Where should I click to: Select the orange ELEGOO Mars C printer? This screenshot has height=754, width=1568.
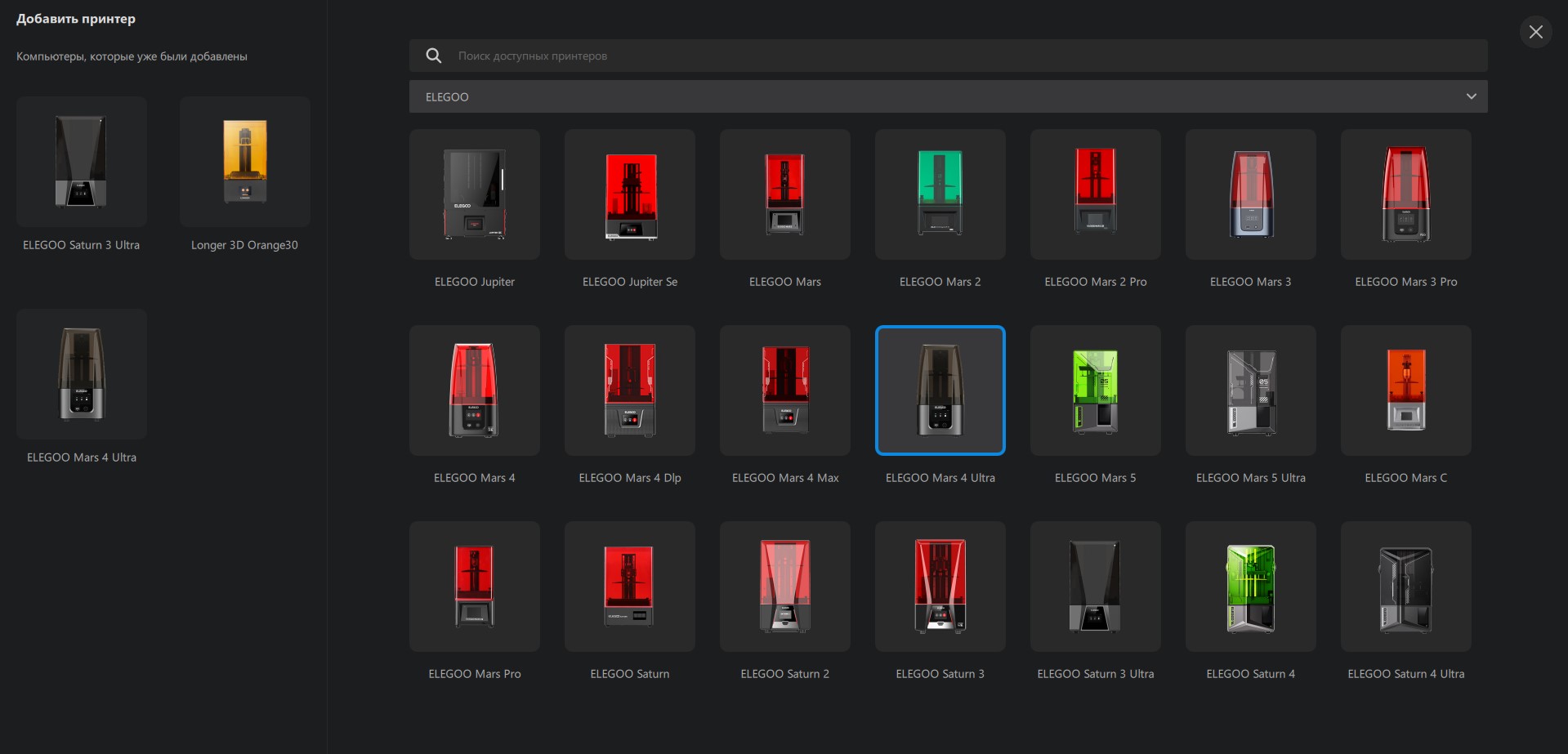[x=1405, y=390]
